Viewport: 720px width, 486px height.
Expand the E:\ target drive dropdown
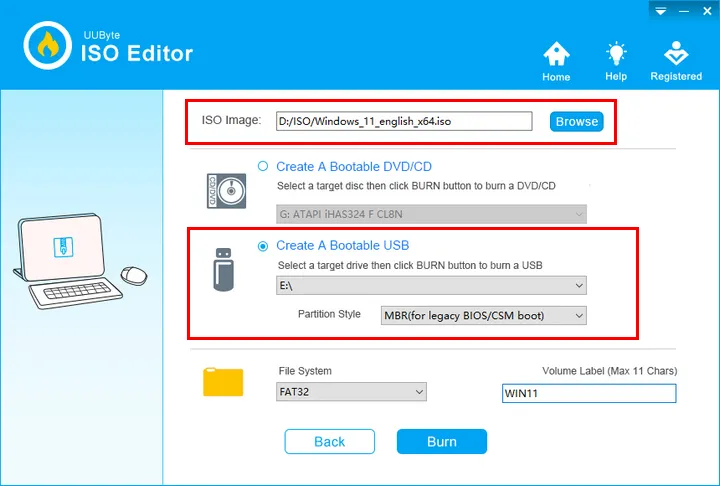point(431,286)
